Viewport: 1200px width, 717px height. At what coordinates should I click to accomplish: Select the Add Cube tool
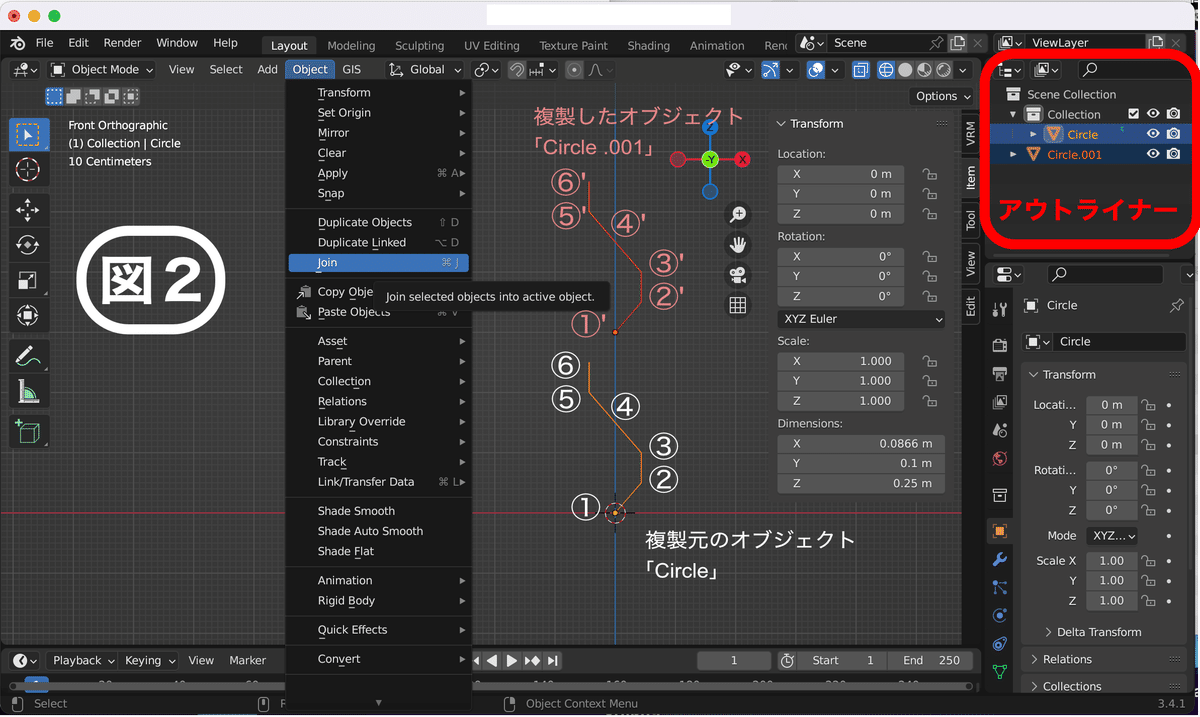(28, 432)
